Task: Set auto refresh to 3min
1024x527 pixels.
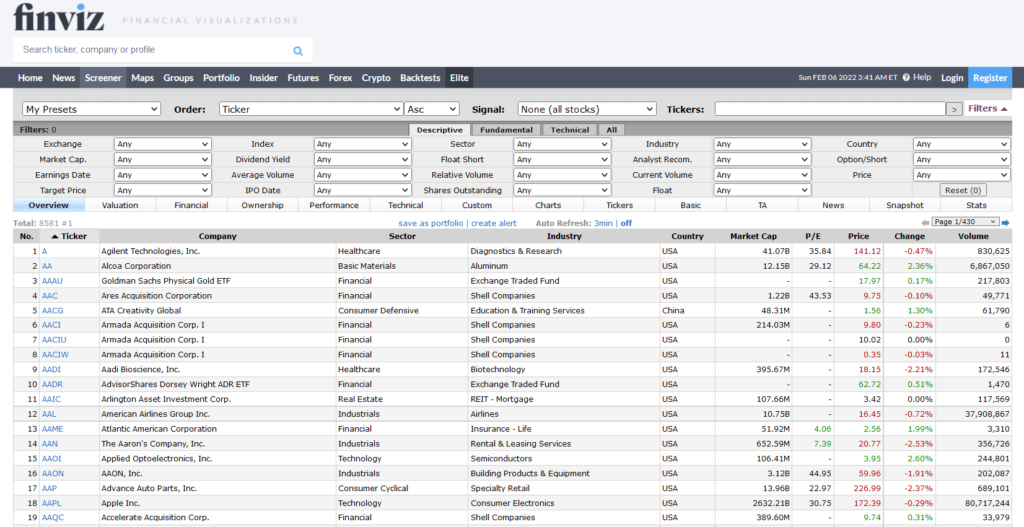Action: point(603,223)
